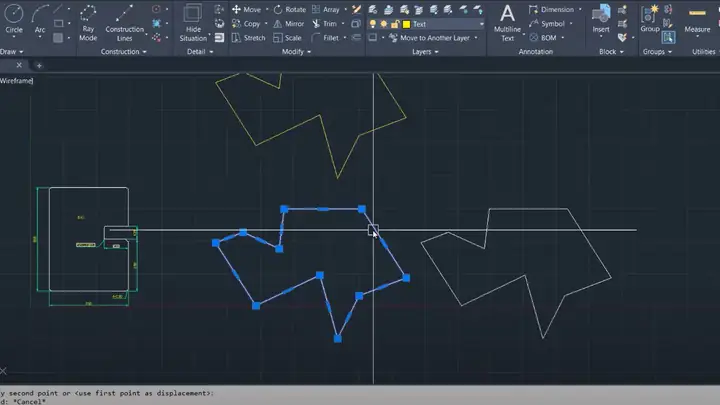
Task: Click Move to Another Layer
Action: point(429,38)
